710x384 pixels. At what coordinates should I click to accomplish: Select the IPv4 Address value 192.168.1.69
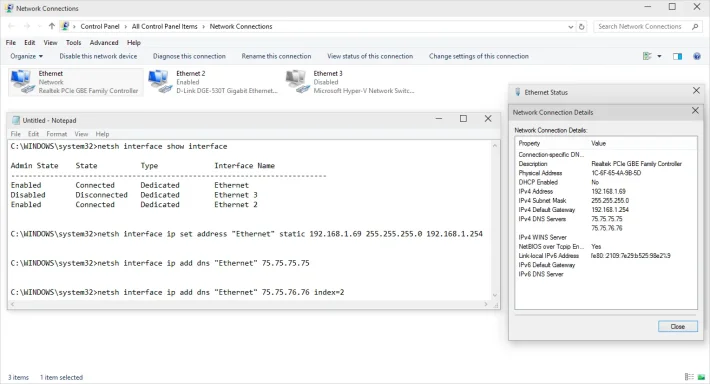point(608,192)
